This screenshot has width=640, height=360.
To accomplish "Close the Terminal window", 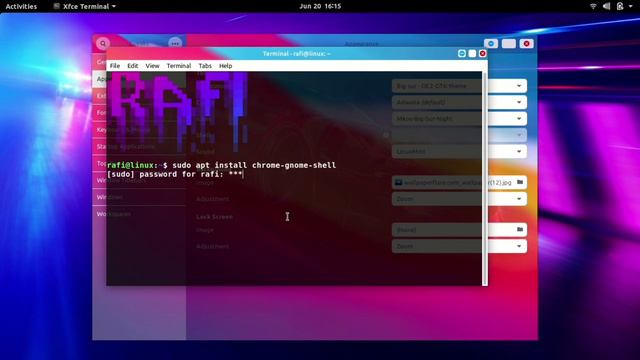I will coord(482,53).
